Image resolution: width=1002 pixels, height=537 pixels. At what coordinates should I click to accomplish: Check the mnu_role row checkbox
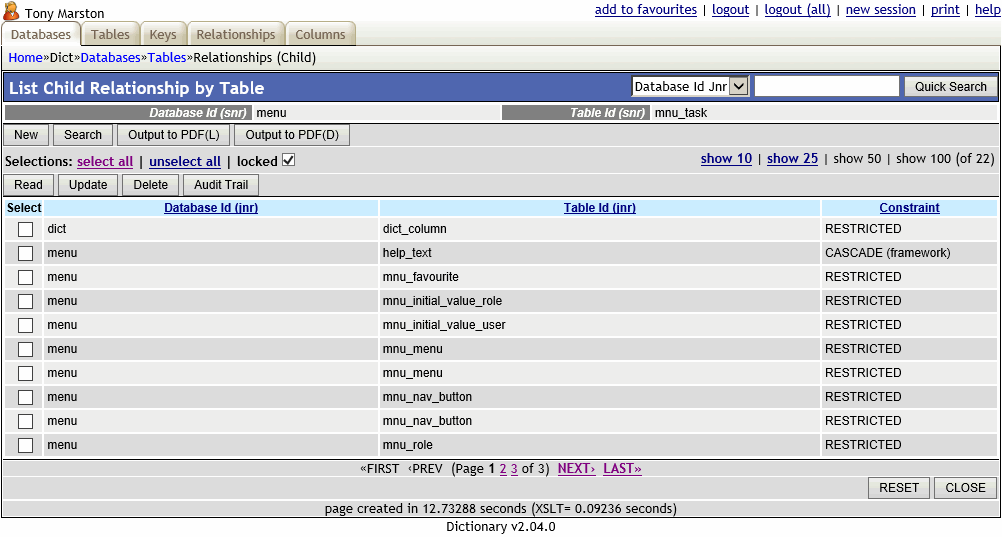[25, 445]
